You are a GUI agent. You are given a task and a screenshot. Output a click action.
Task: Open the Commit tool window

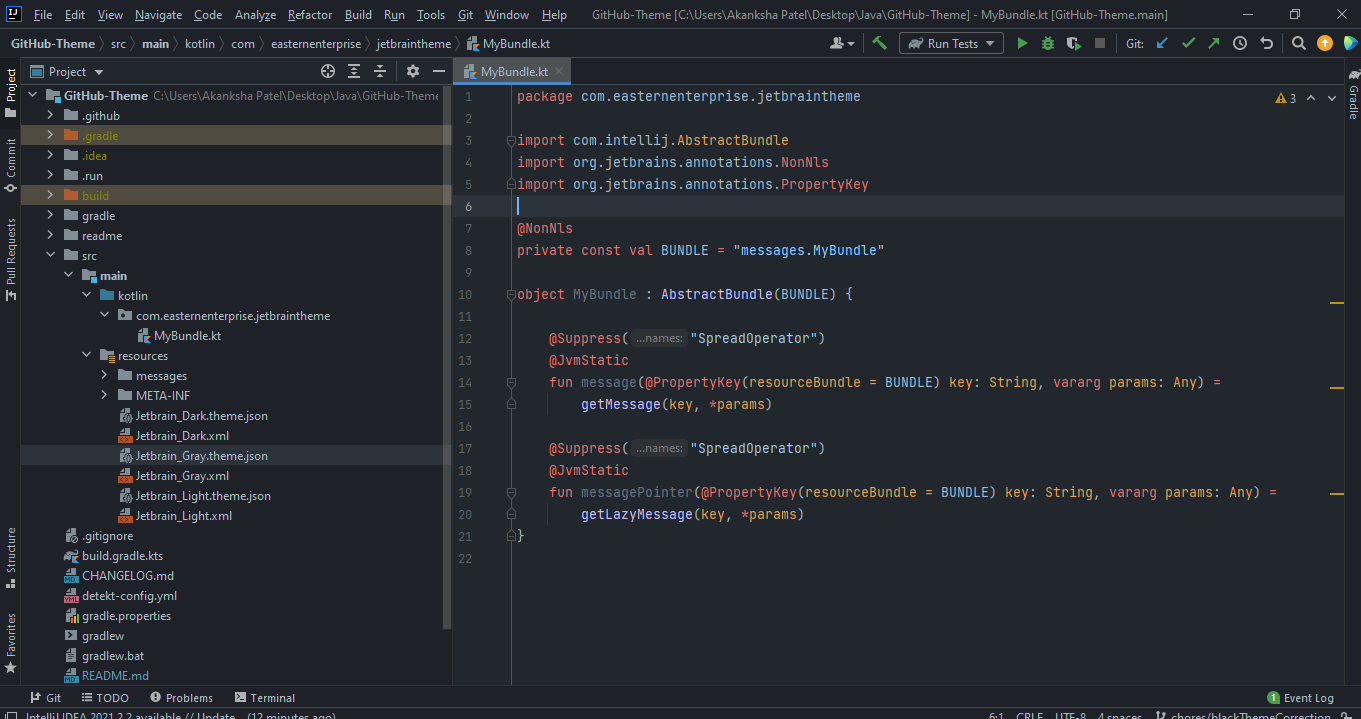[x=10, y=166]
